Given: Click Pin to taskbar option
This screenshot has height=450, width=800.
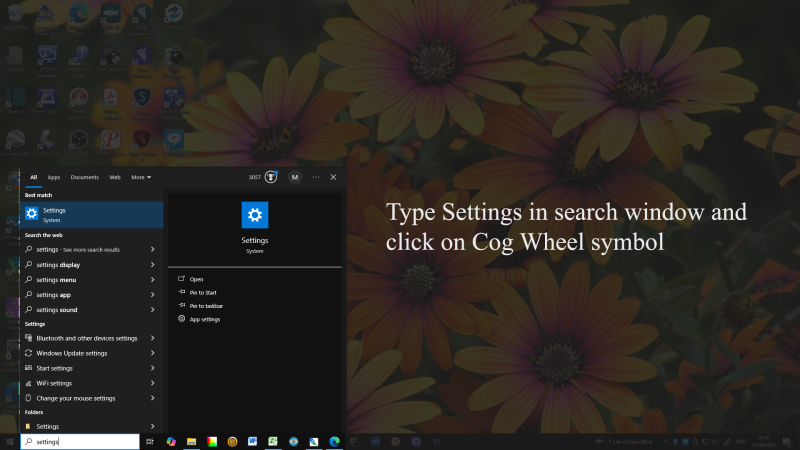Looking at the screenshot, I should tap(205, 305).
